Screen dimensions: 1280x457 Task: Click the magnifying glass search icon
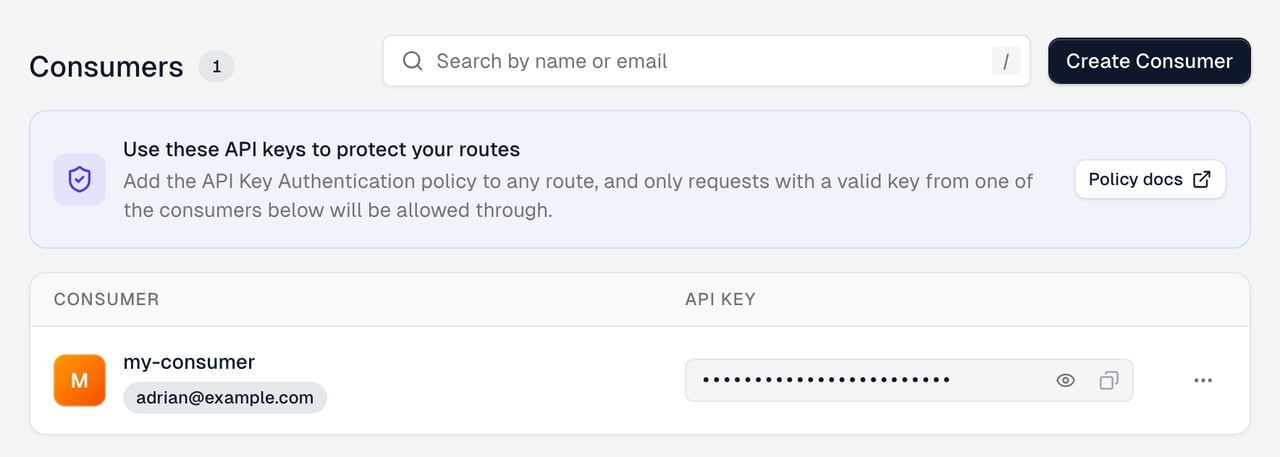(x=412, y=61)
